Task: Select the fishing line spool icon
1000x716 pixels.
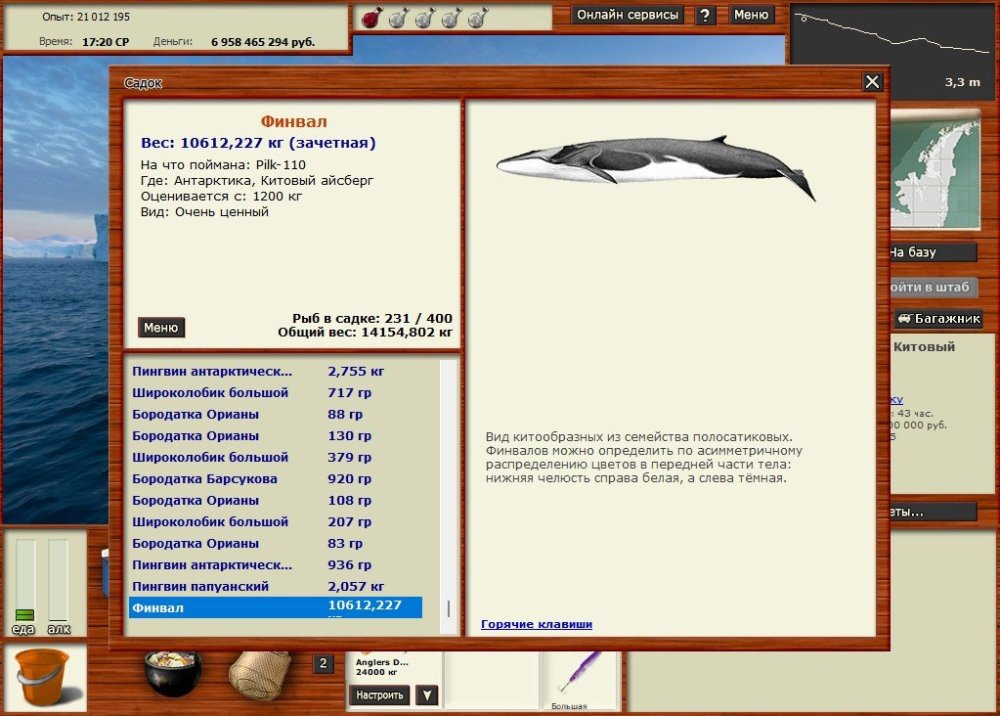Action: pos(260,675)
